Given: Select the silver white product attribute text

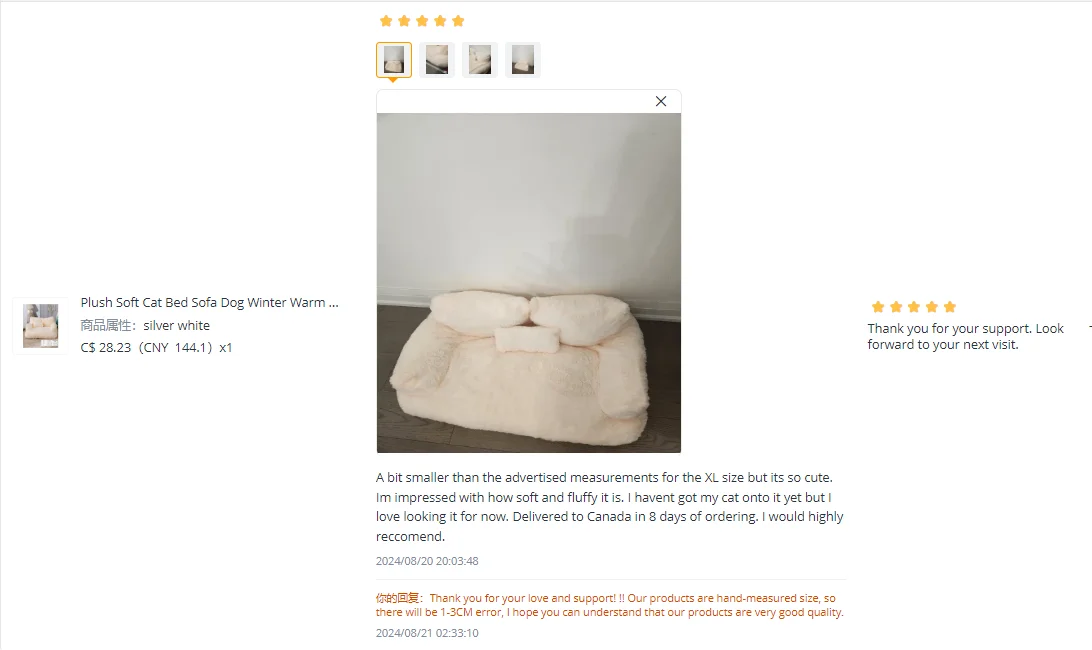Looking at the screenshot, I should tap(176, 325).
